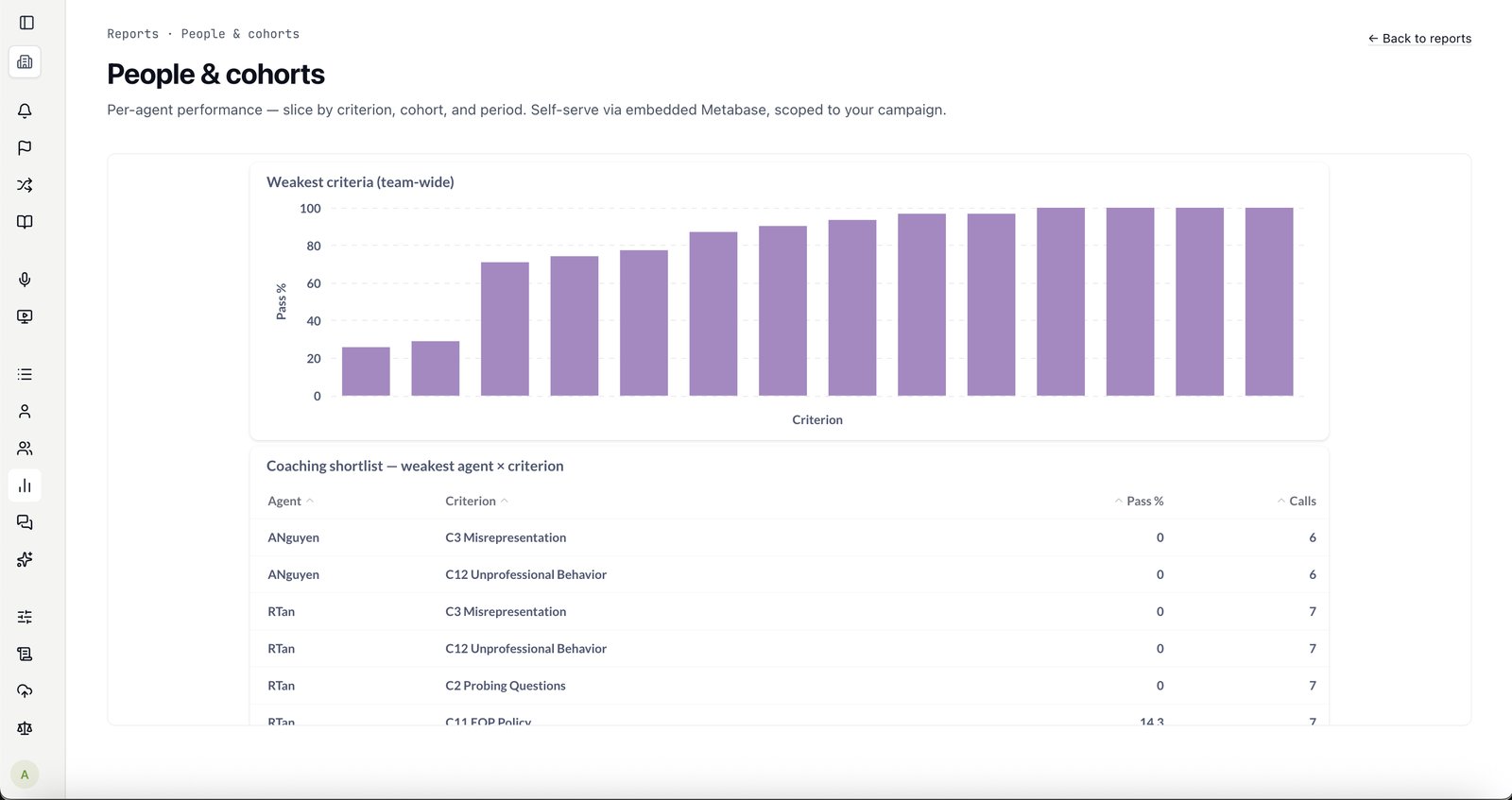Click the shuffle arrows icon
Image resolution: width=1512 pixels, height=800 pixels.
[25, 185]
